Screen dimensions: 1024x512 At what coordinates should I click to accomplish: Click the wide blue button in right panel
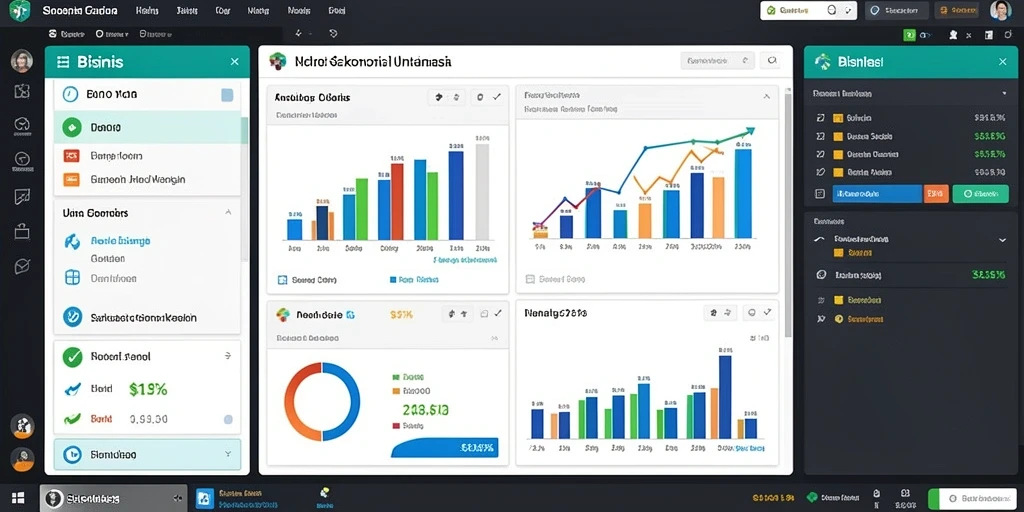pos(876,194)
